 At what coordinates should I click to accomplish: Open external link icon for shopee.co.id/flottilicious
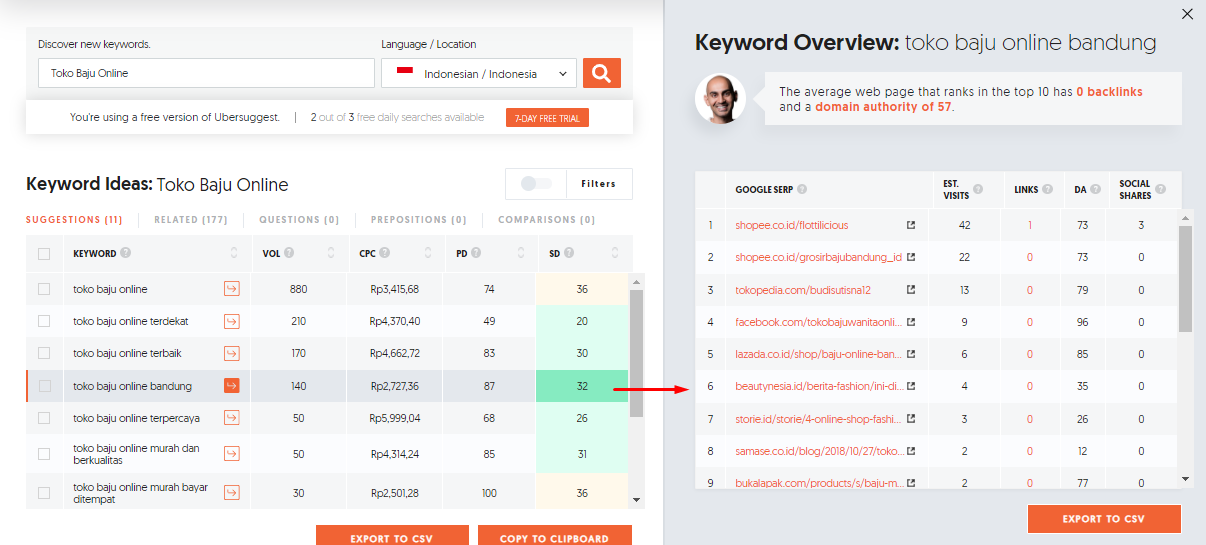911,225
